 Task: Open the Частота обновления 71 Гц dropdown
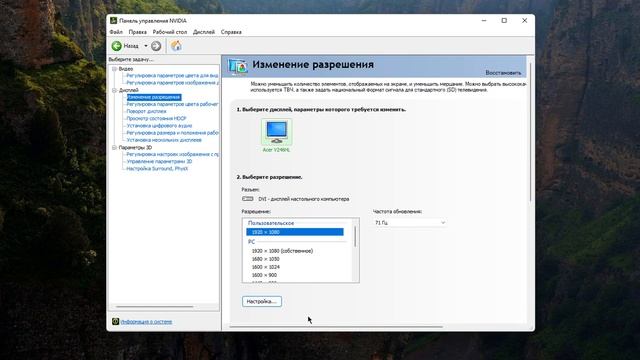(x=409, y=222)
